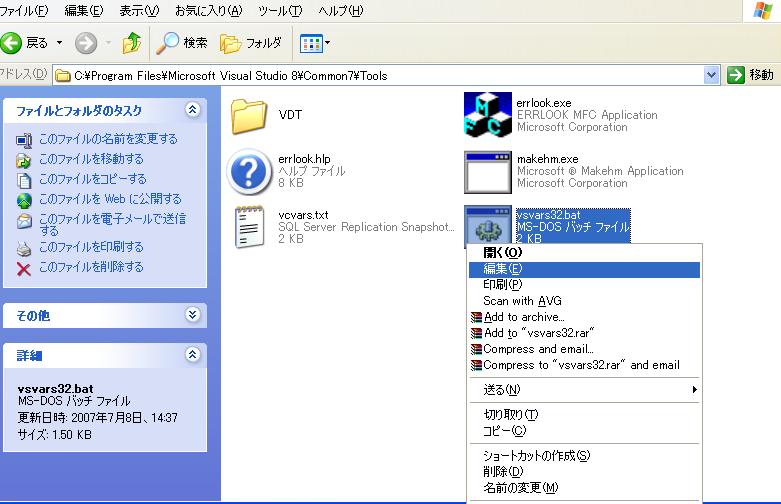The width and height of the screenshot is (781, 504).
Task: Choose 開く(O) in the context menu
Action: point(584,252)
